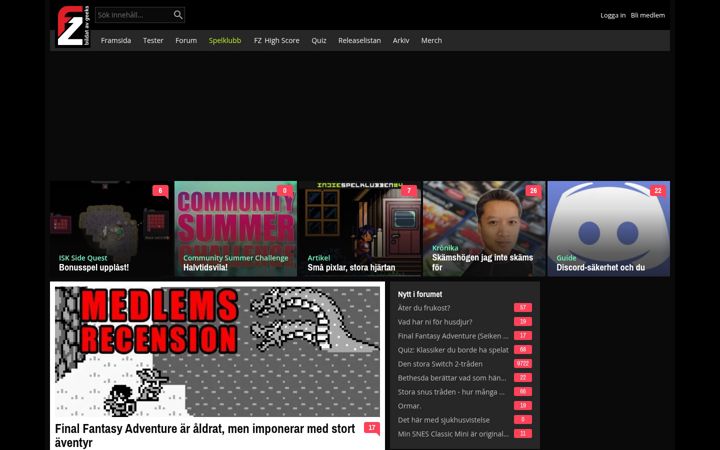Open the Tester menu item
This screenshot has width=720, height=450.
[153, 40]
